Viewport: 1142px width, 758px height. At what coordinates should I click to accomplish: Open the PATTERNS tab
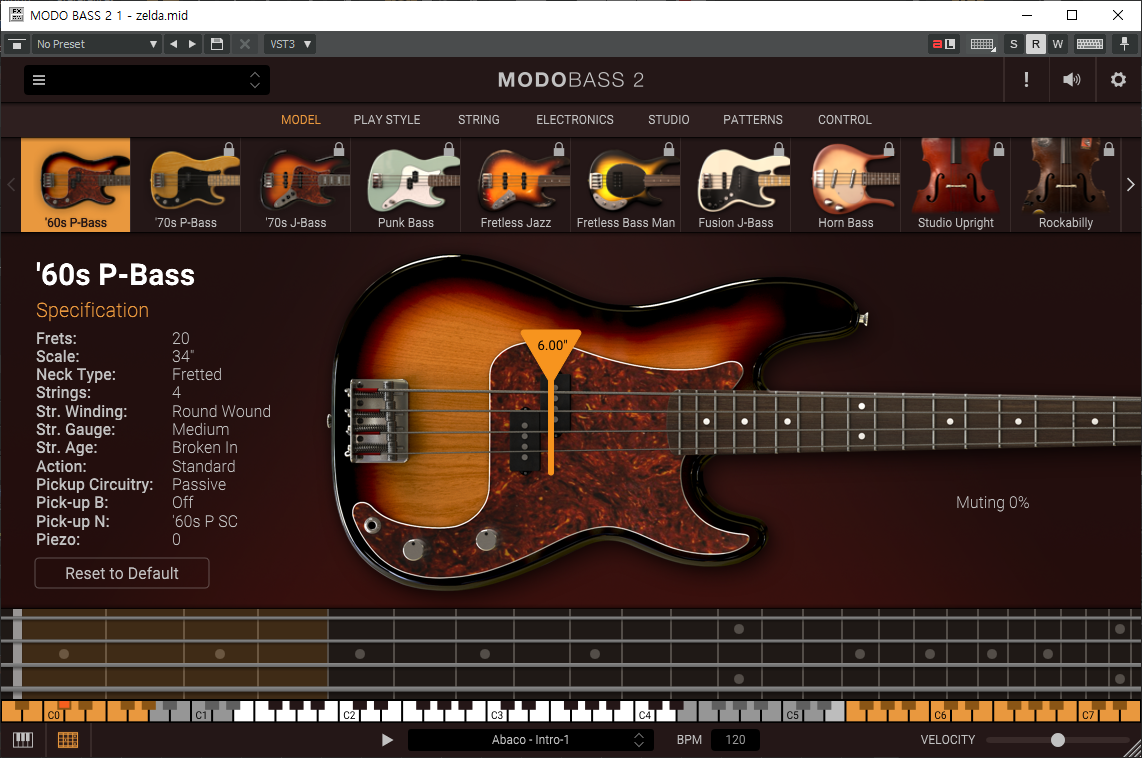[x=752, y=119]
